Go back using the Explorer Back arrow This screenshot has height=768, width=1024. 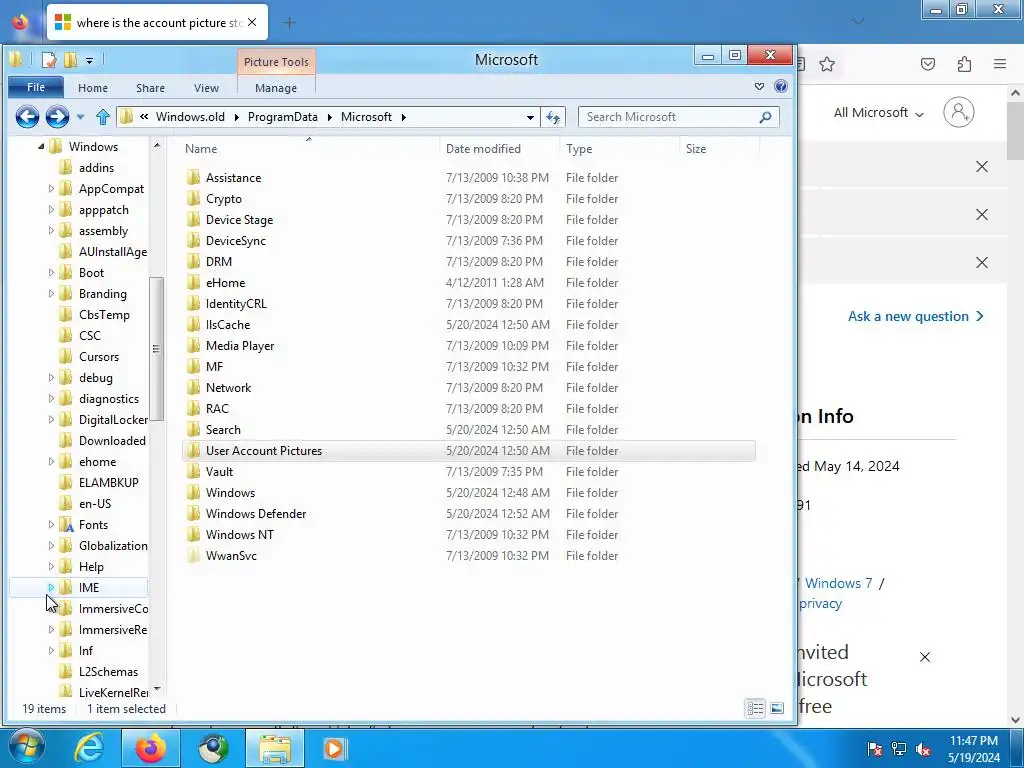[x=27, y=117]
